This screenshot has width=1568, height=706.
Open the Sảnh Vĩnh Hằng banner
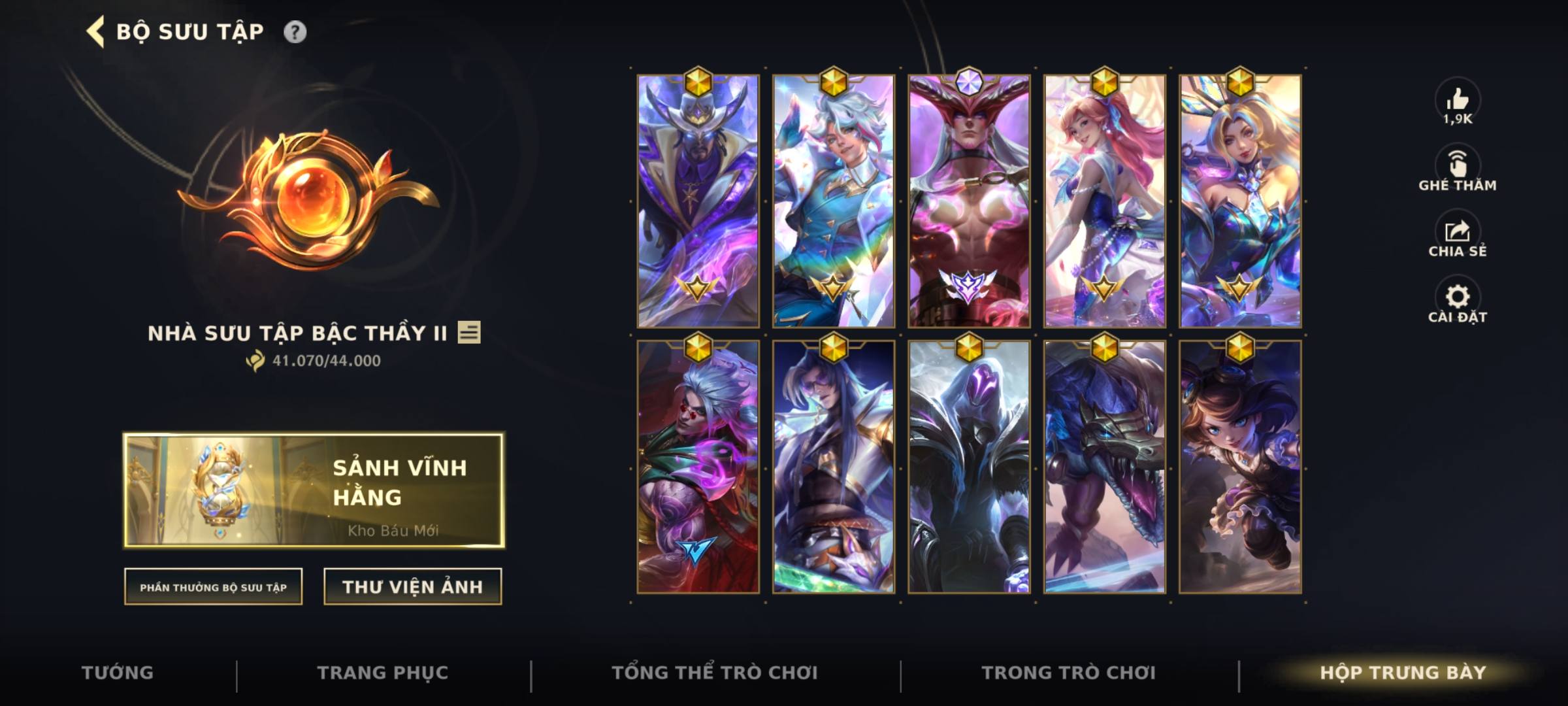pos(314,490)
